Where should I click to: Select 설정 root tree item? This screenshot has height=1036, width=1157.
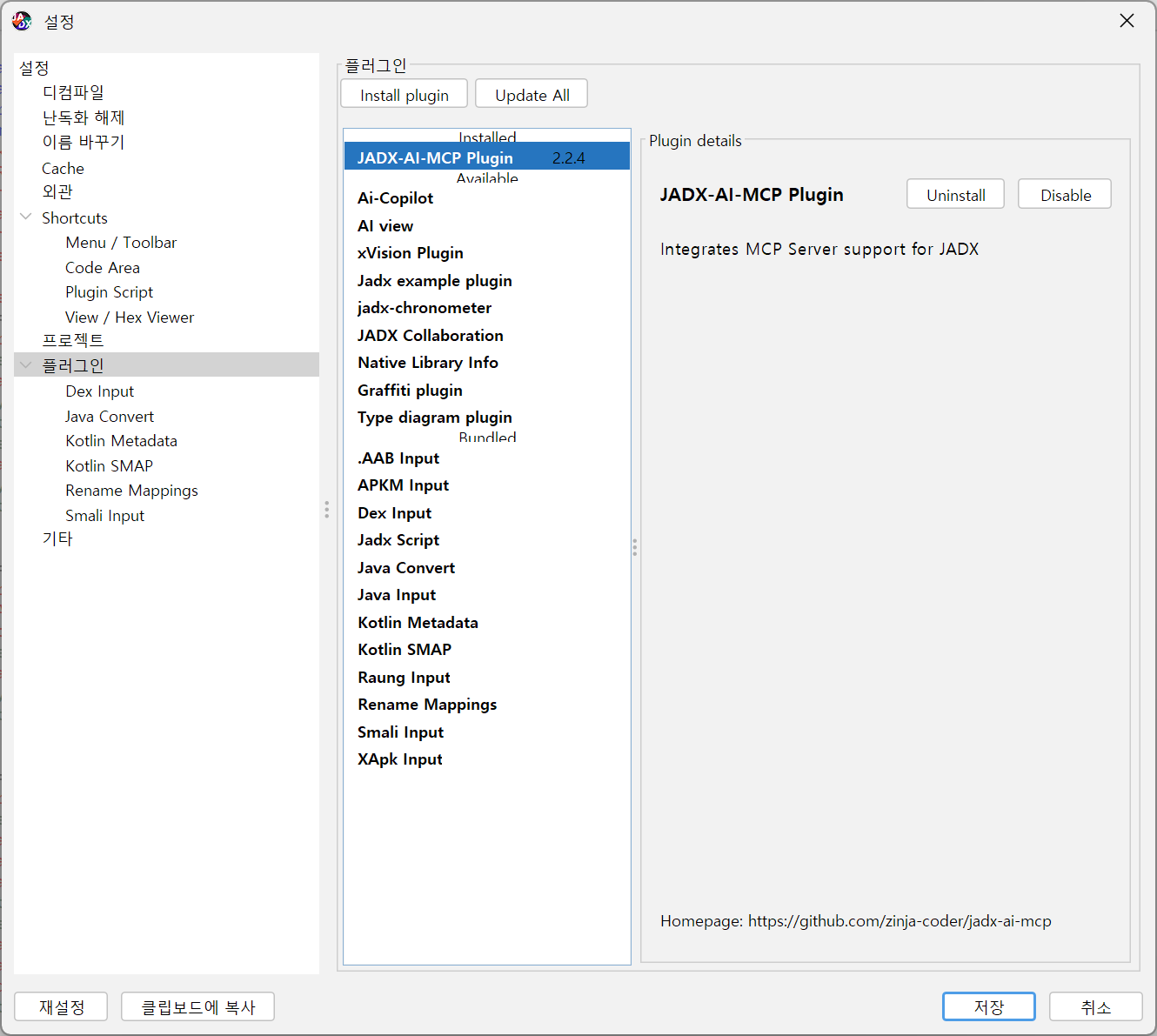tap(34, 68)
